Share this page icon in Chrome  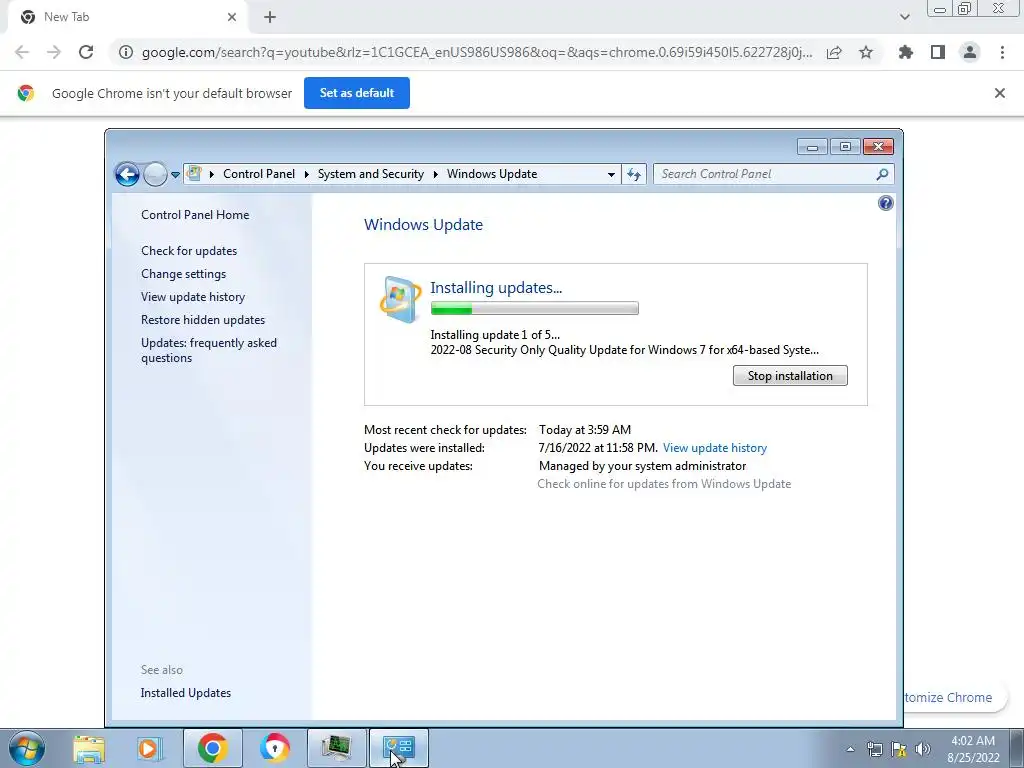point(834,52)
